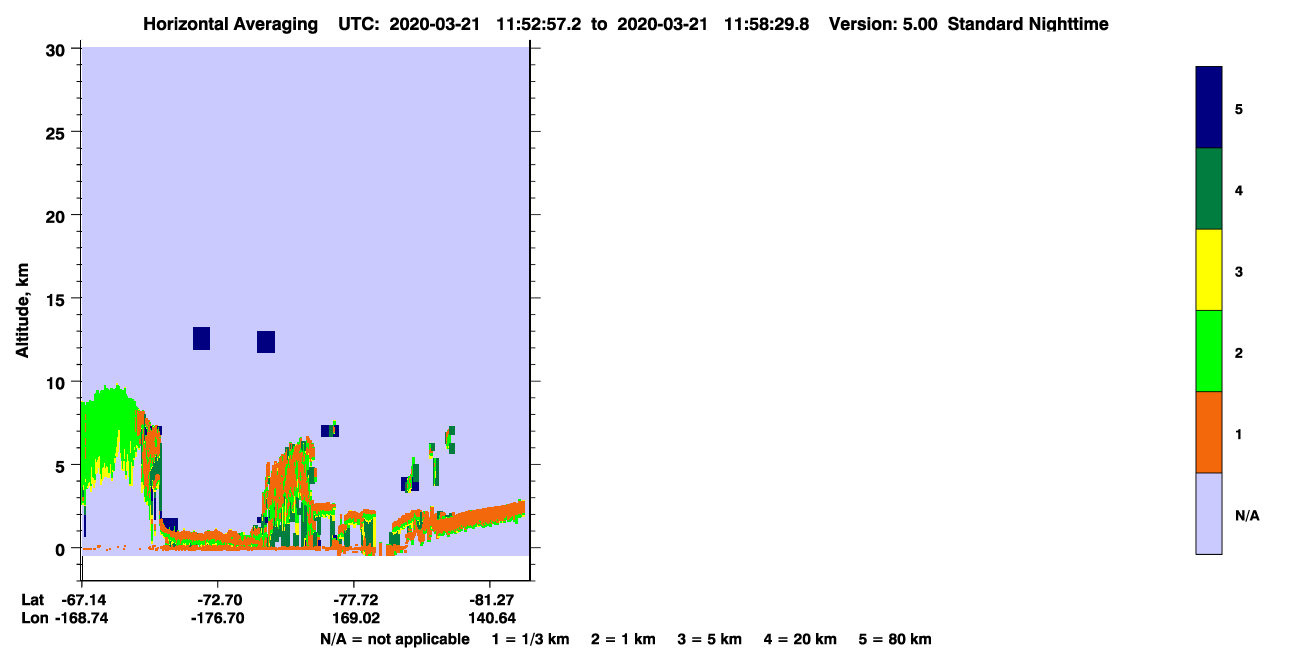Click the colorbar label 3
The image size is (1300, 667).
point(1239,271)
